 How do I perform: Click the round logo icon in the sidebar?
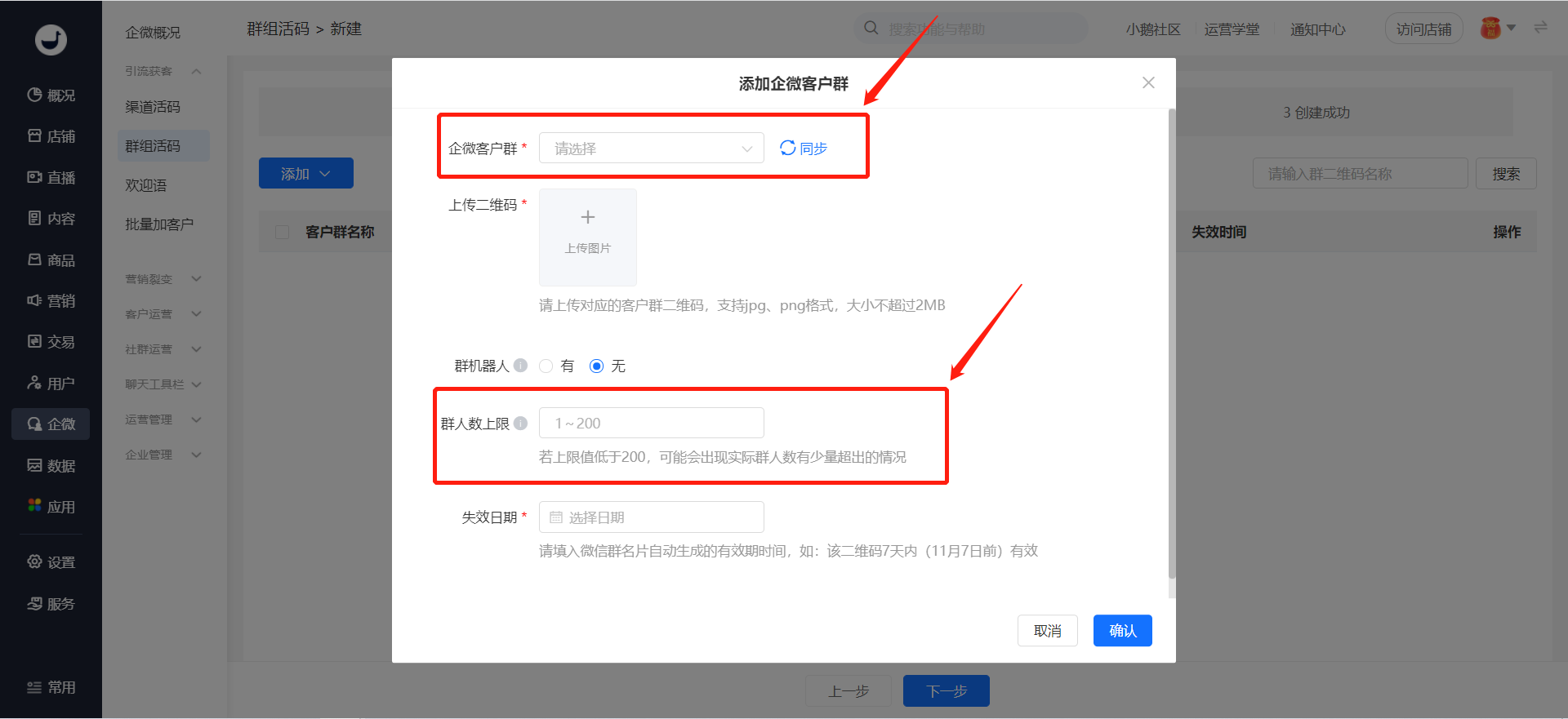51,39
